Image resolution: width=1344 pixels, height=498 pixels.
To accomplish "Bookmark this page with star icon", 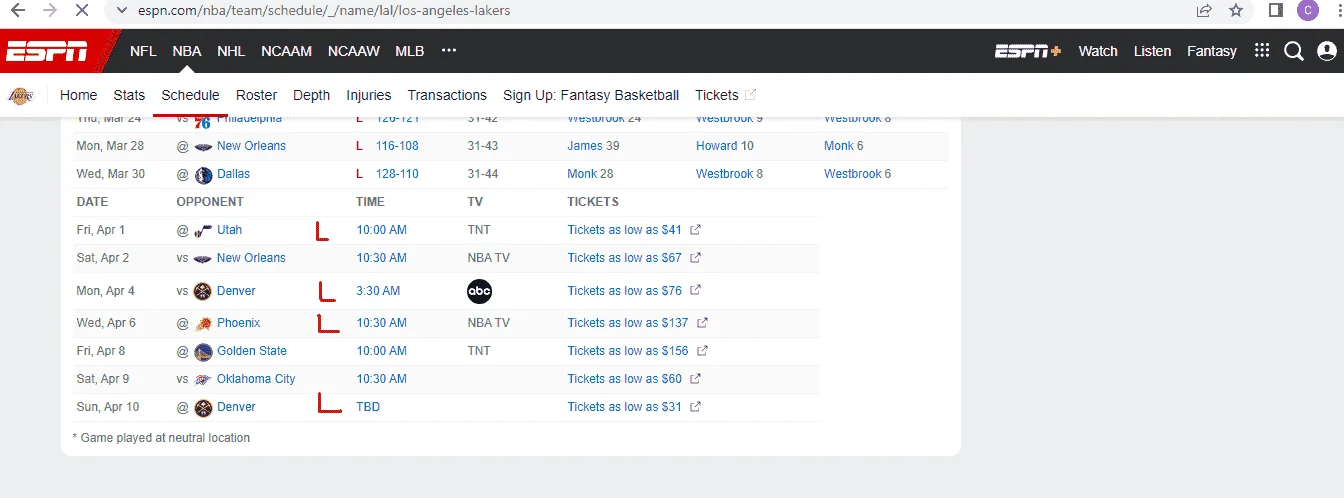I will [1236, 11].
